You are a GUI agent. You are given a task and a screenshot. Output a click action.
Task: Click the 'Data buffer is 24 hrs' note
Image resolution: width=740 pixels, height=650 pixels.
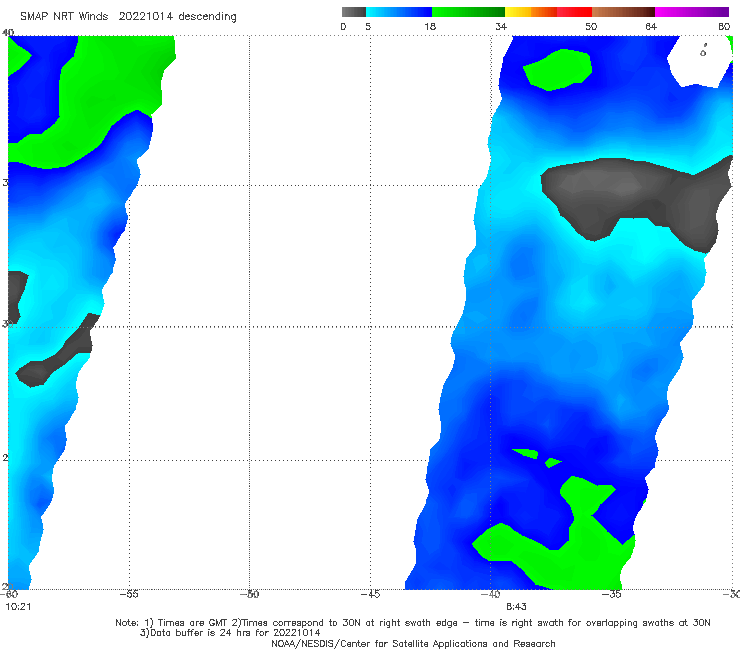click(230, 633)
